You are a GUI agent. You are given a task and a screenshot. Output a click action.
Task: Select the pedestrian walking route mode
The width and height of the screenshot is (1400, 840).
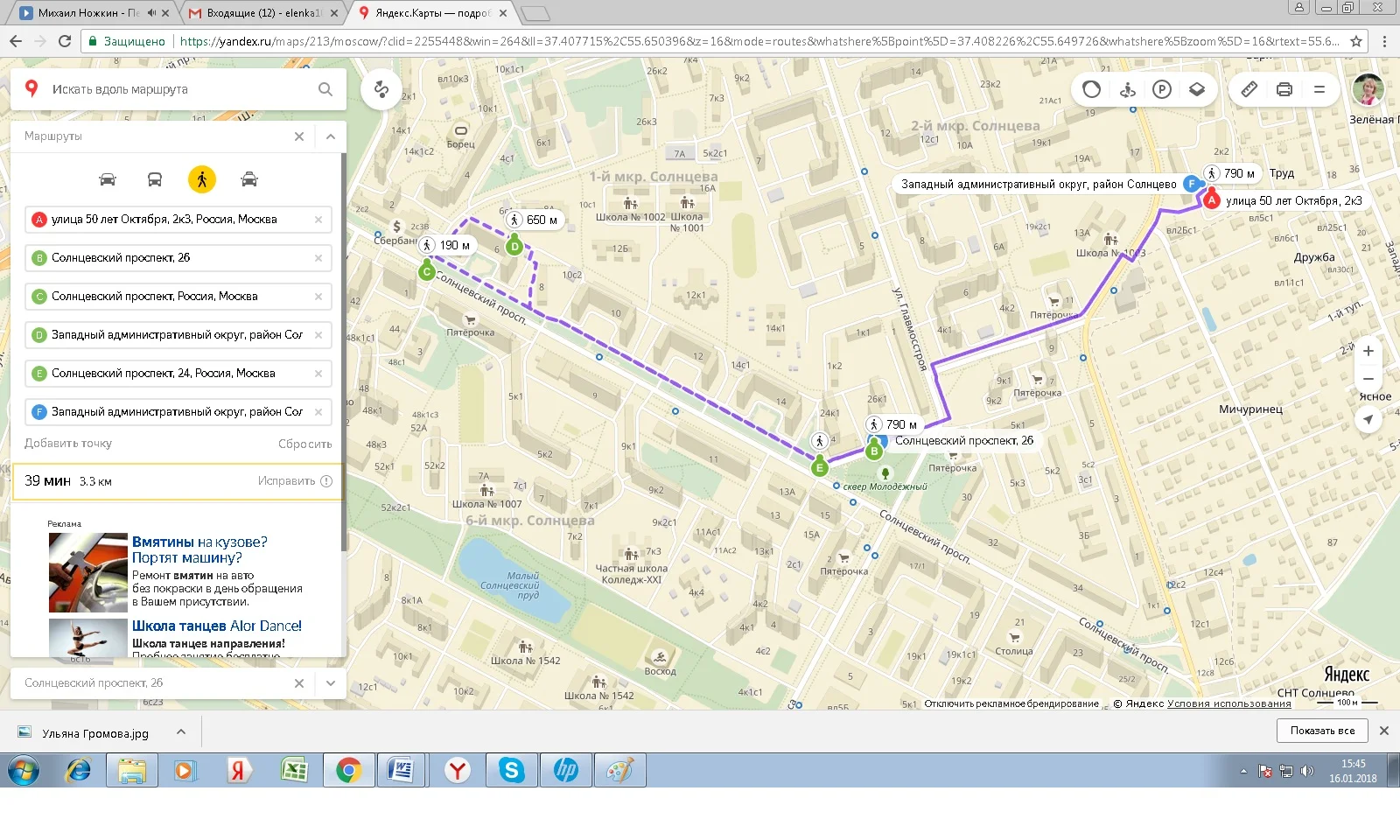tap(202, 179)
